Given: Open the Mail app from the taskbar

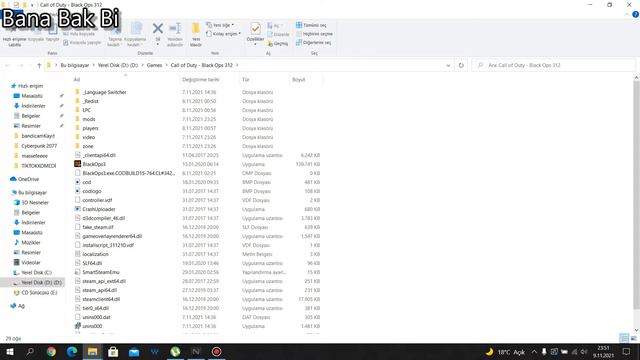Looking at the screenshot, I should [x=134, y=351].
